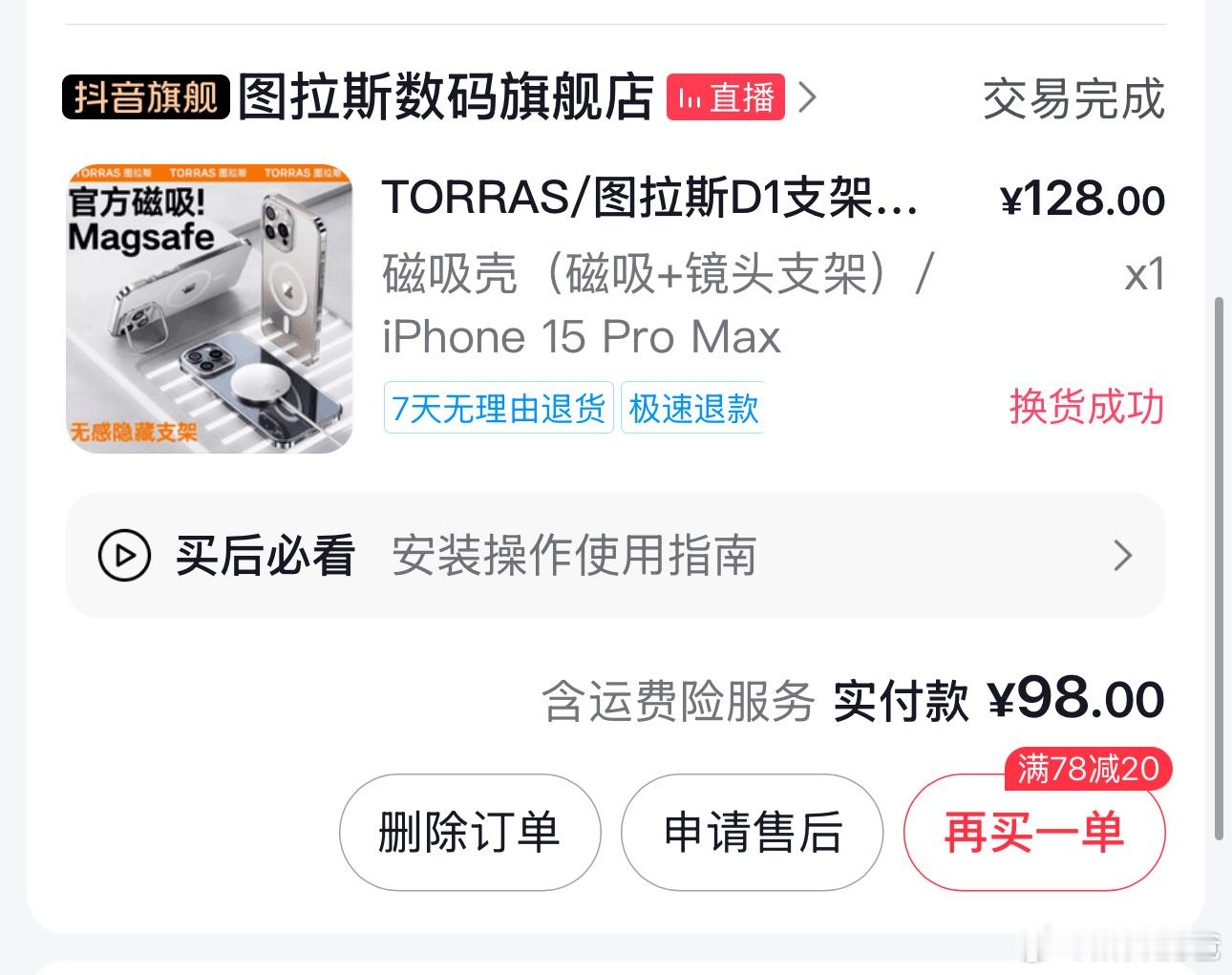Viewport: 1232px width, 975px height.
Task: Tap the product variant 磁吸壳 iPhone 15 Pro Max
Action: 657,306
